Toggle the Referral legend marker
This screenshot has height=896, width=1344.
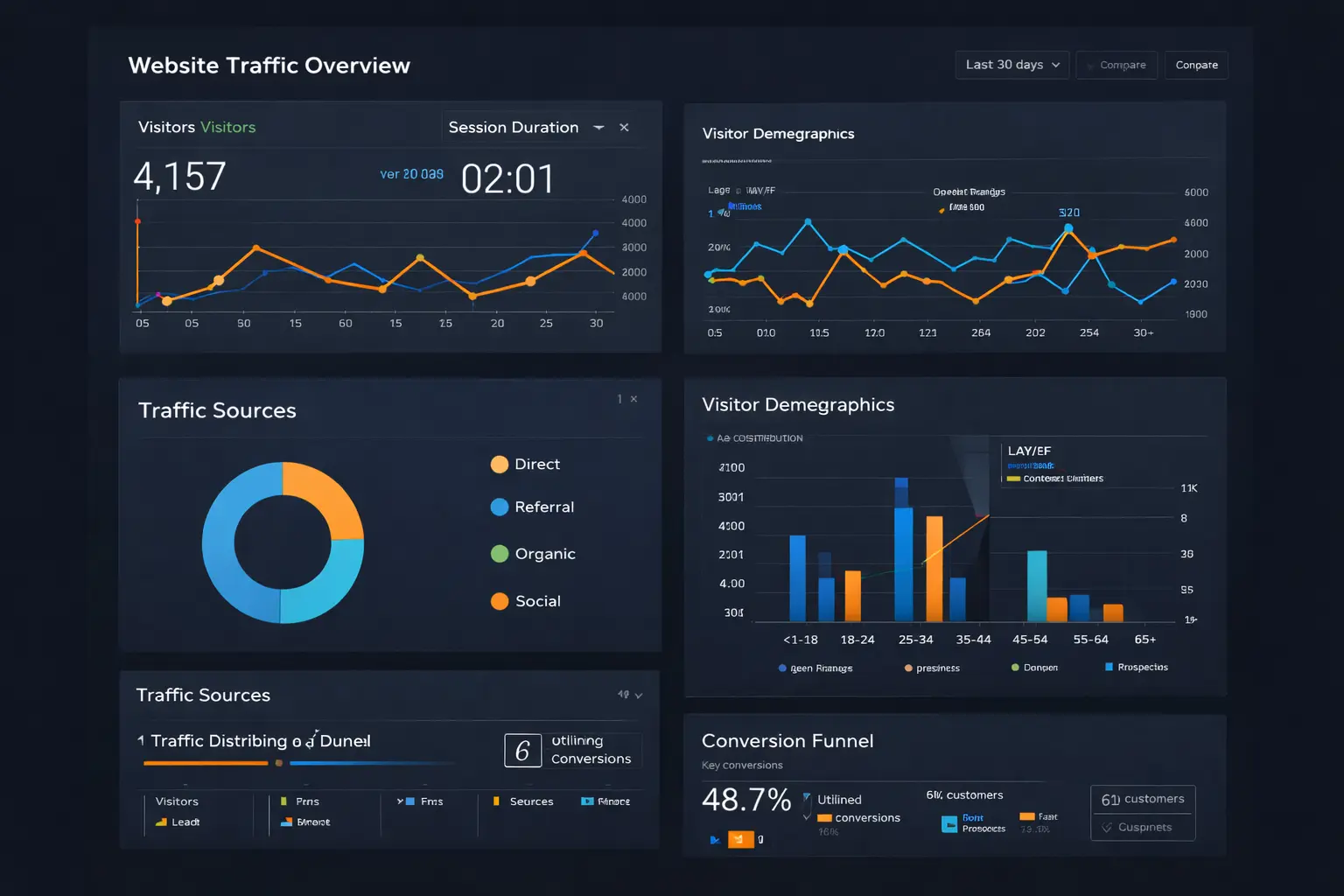pyautogui.click(x=500, y=507)
